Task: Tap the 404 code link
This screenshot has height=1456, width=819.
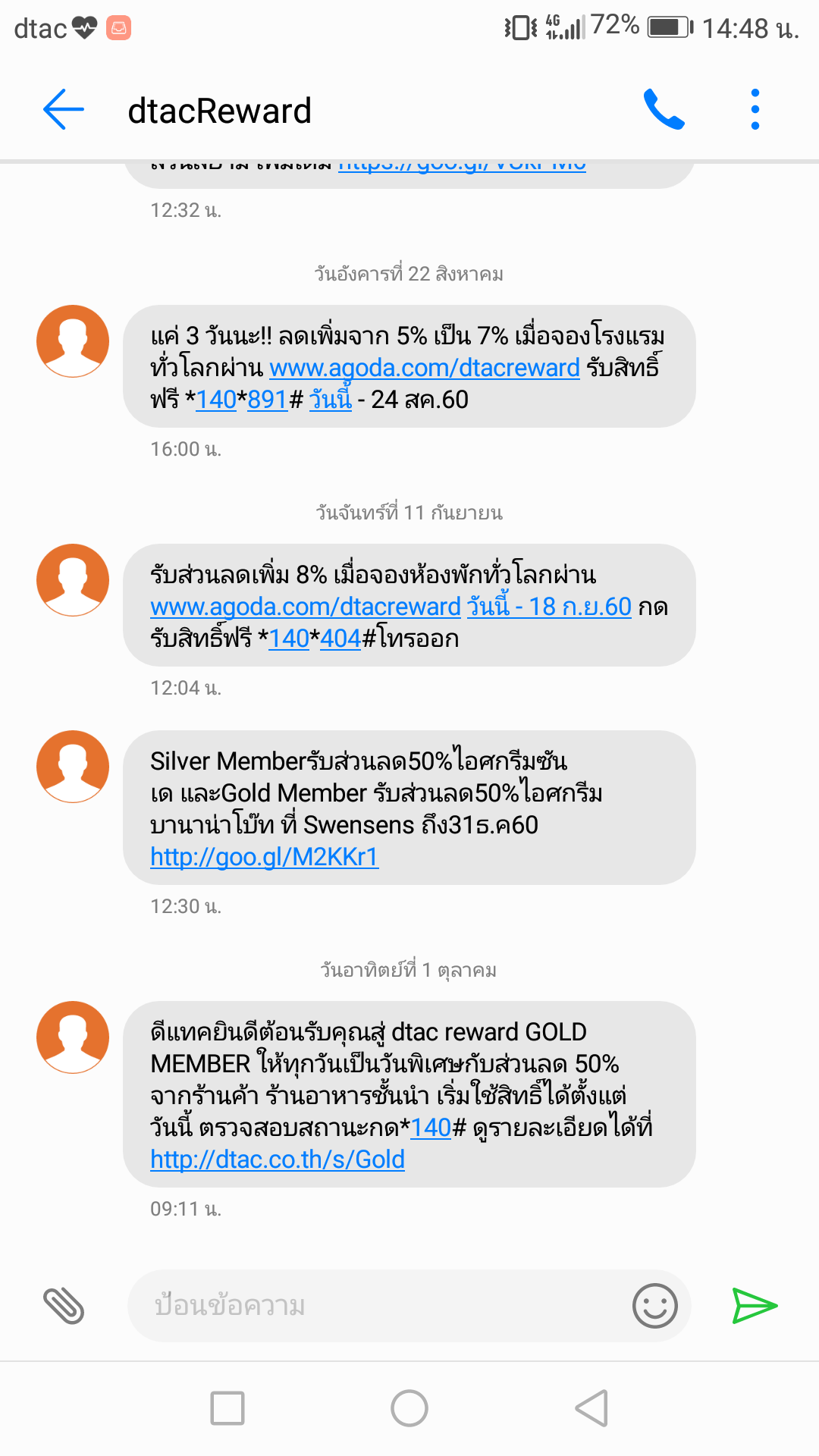Action: 340,639
